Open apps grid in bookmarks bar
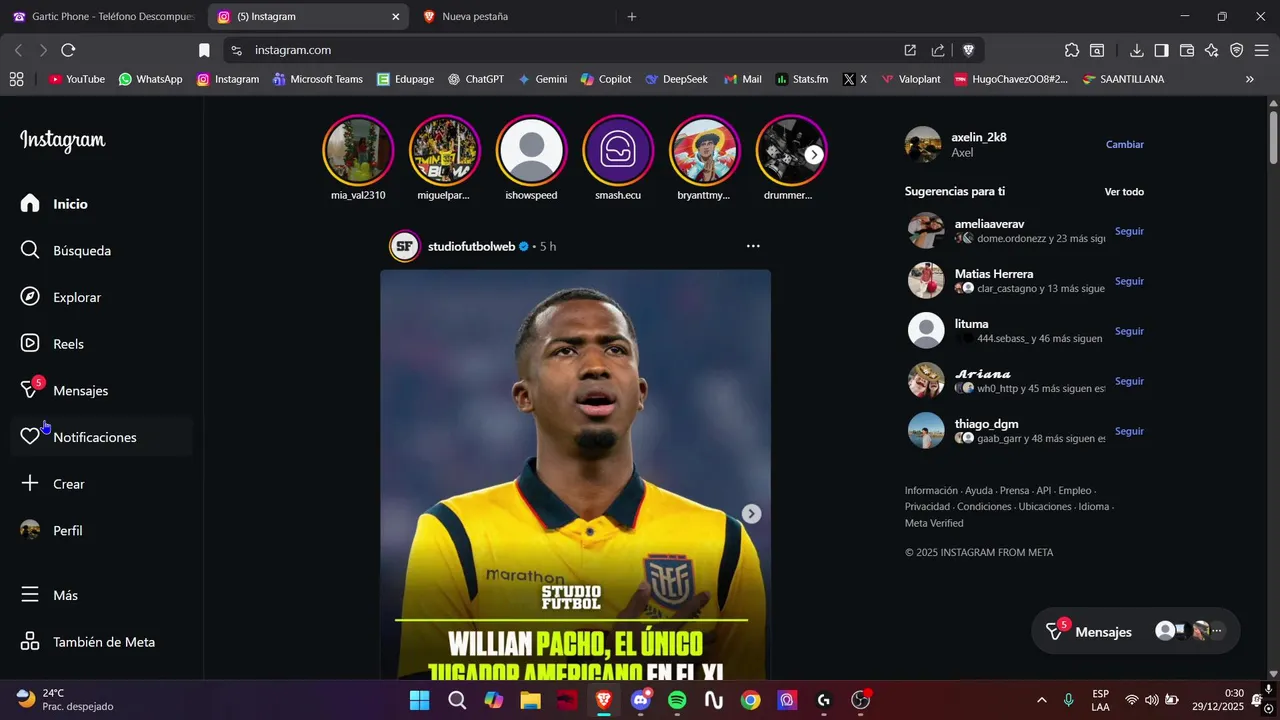The height and width of the screenshot is (720, 1280). [x=16, y=79]
